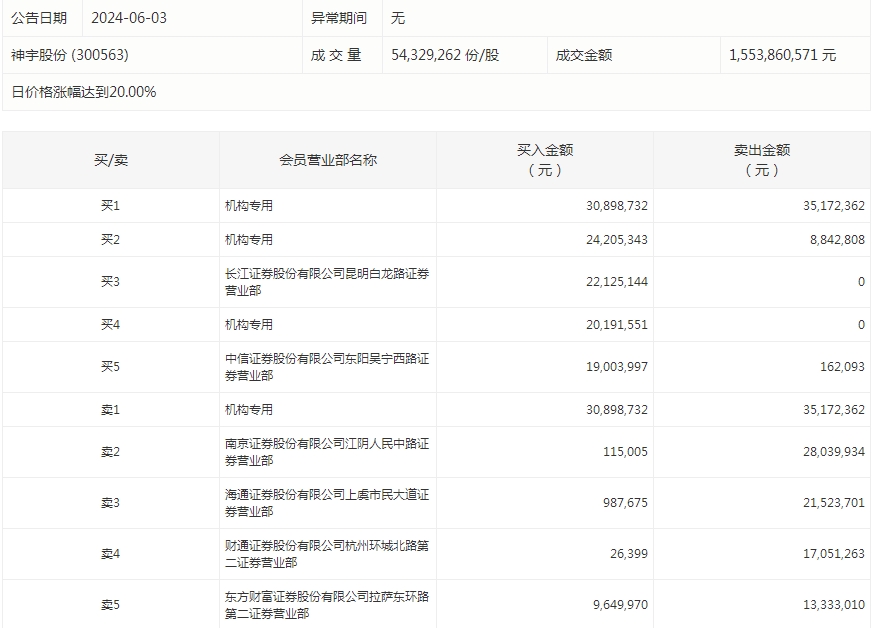872x628 pixels.
Task: Click the 卖出金额 column header
Action: (762, 160)
